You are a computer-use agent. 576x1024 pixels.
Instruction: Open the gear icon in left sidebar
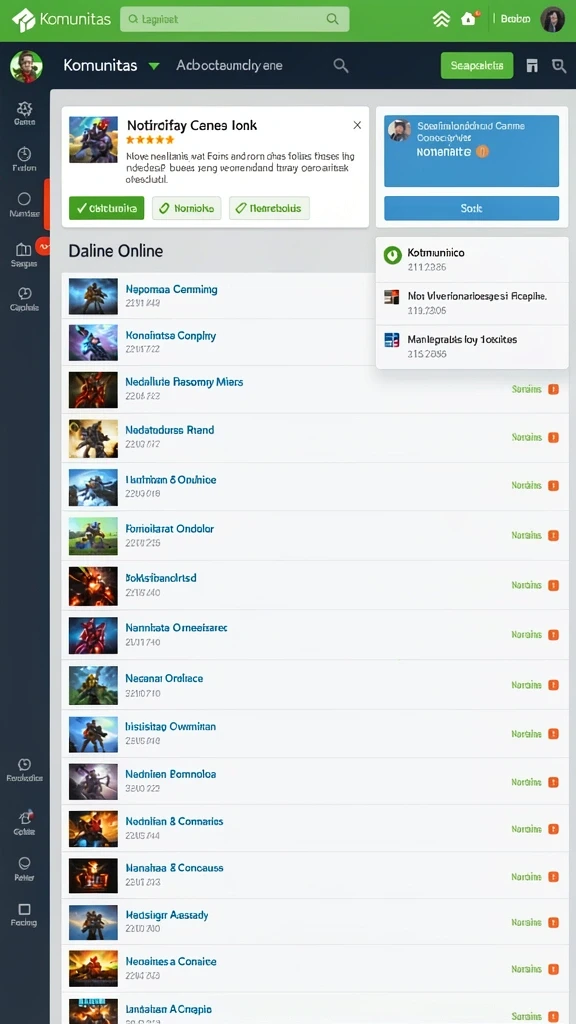point(24,108)
